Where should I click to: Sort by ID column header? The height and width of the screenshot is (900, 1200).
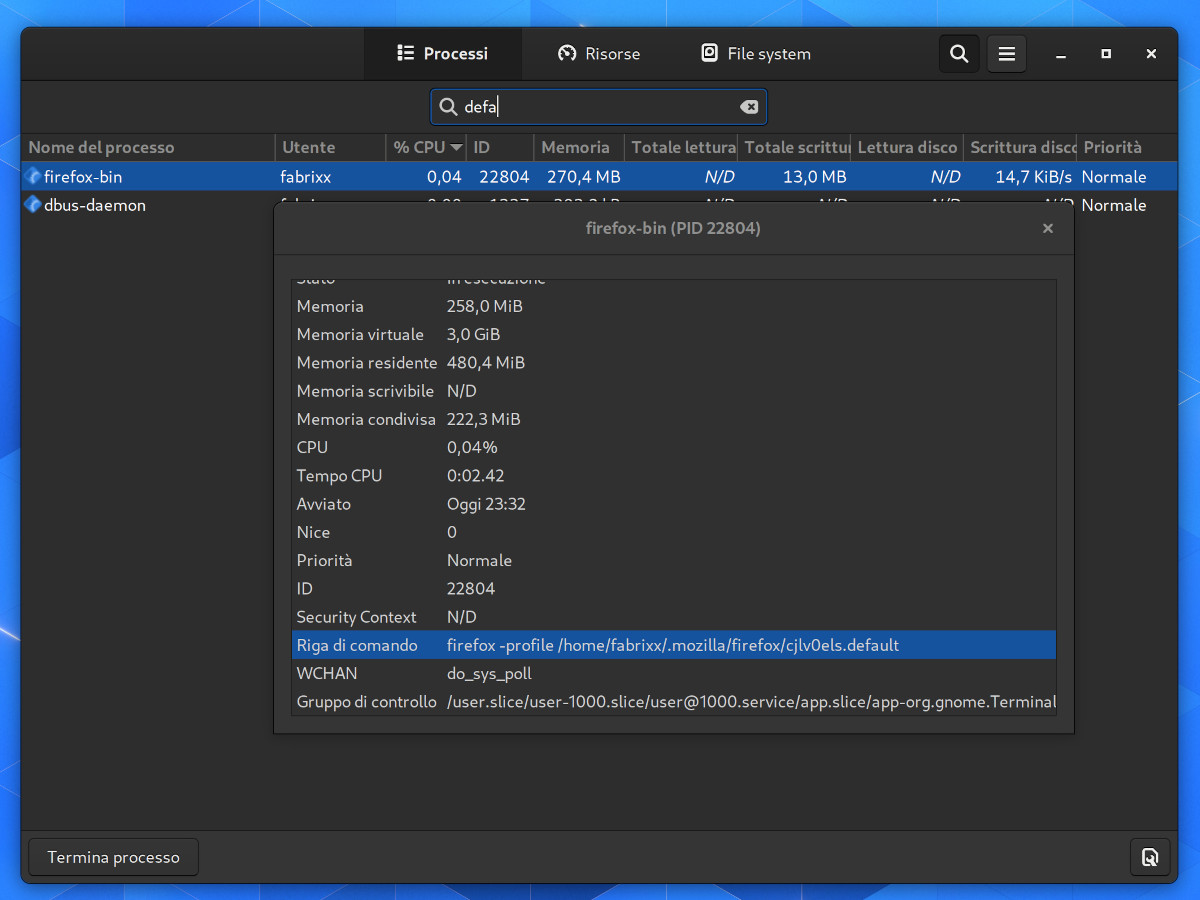(500, 147)
